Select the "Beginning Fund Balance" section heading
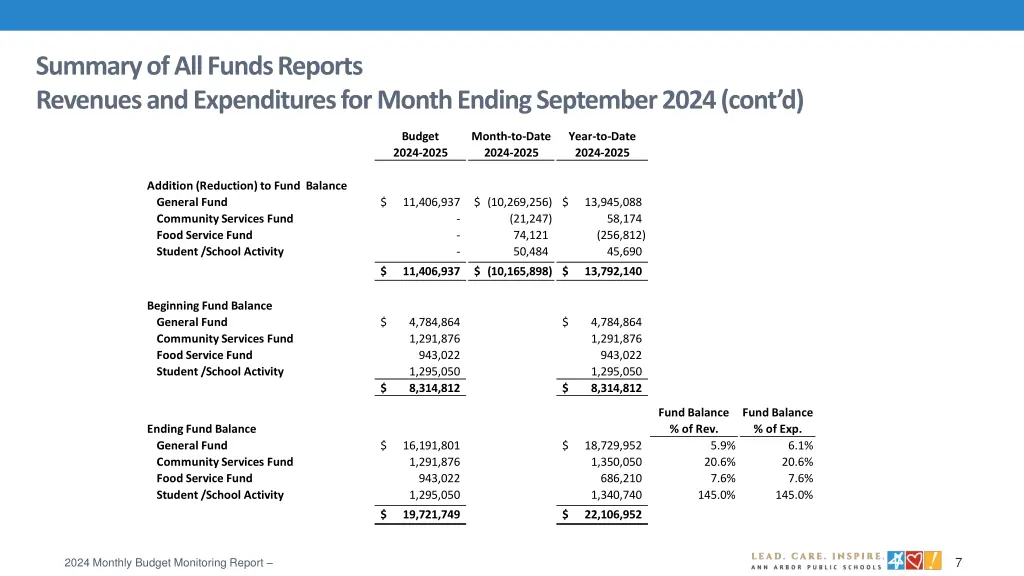The height and width of the screenshot is (576, 1024). click(x=209, y=306)
